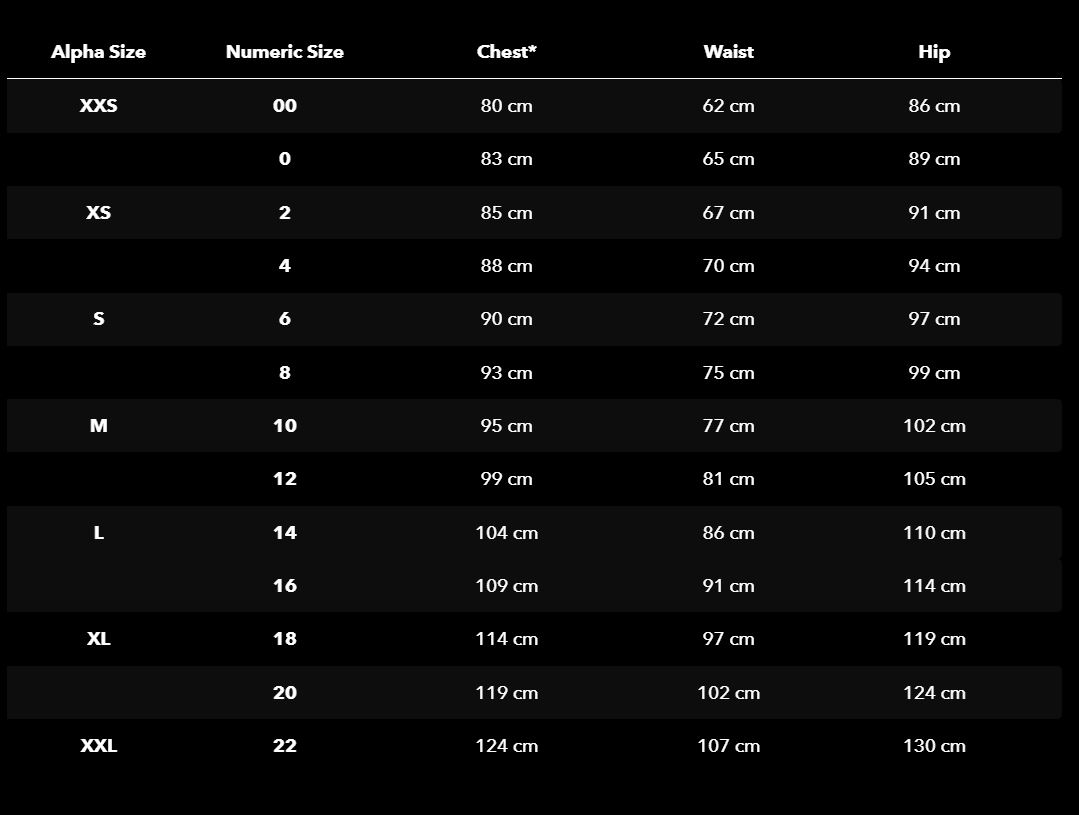1079x815 pixels.
Task: Click the Numeric Size column header
Action: coord(284,52)
